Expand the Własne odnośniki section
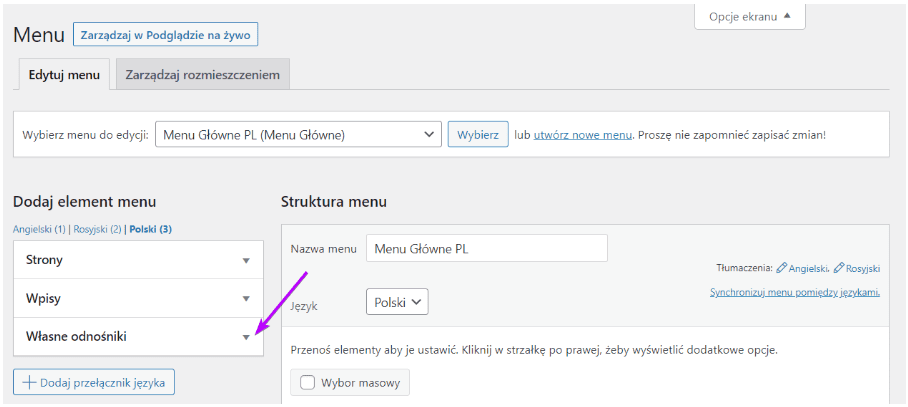 point(246,337)
